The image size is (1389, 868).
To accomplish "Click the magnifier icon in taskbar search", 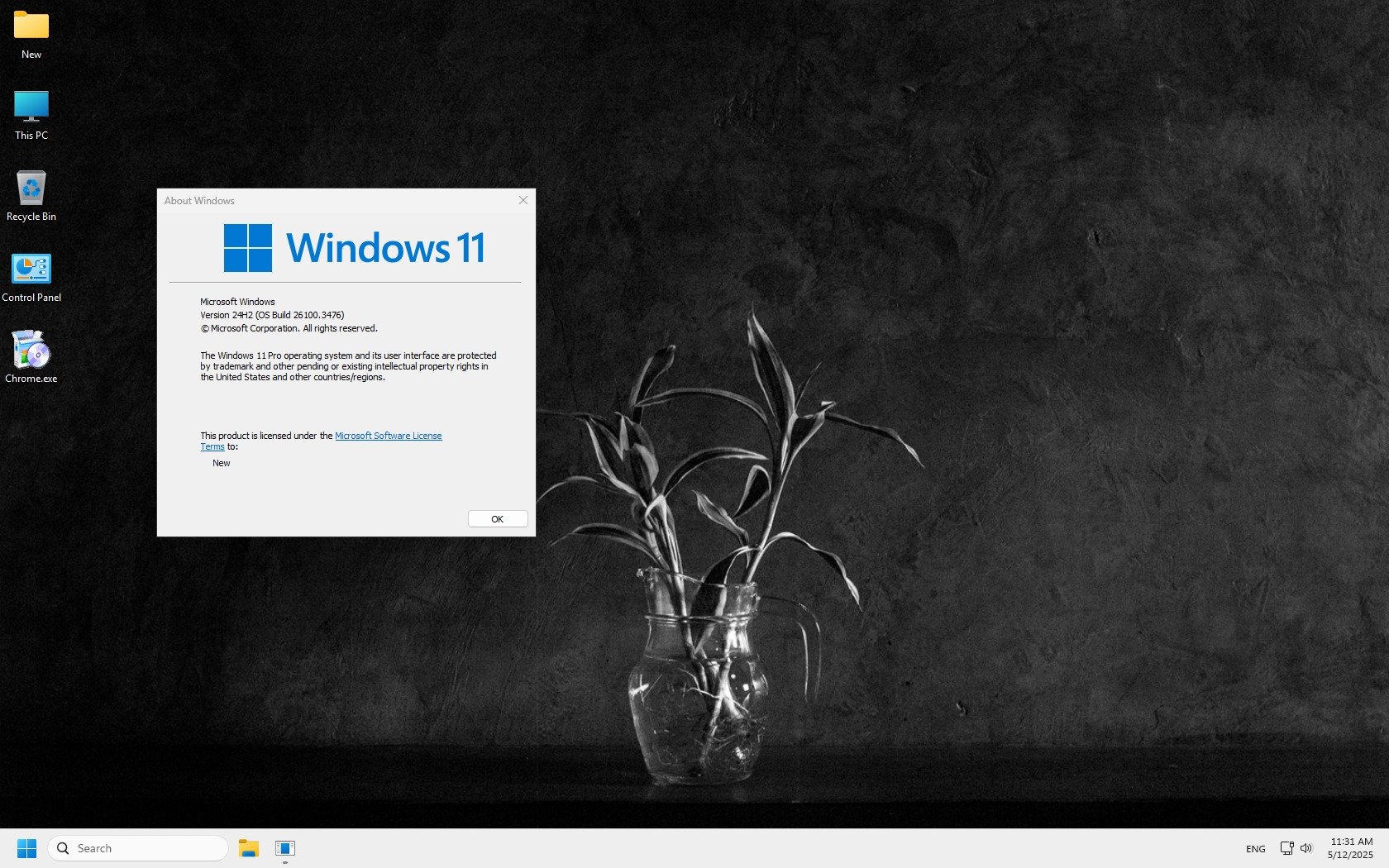I will point(63,848).
